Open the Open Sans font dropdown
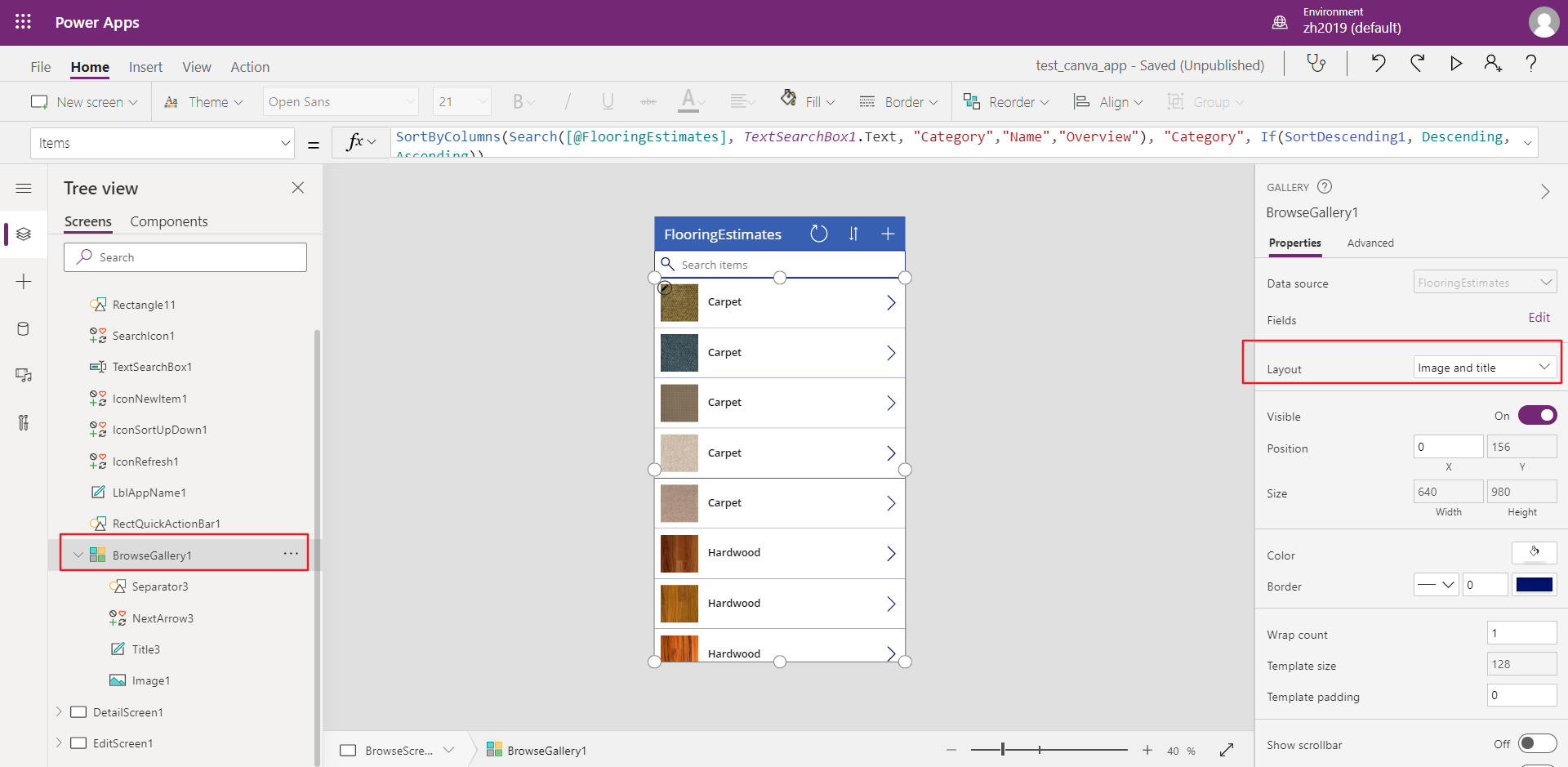 tap(341, 100)
